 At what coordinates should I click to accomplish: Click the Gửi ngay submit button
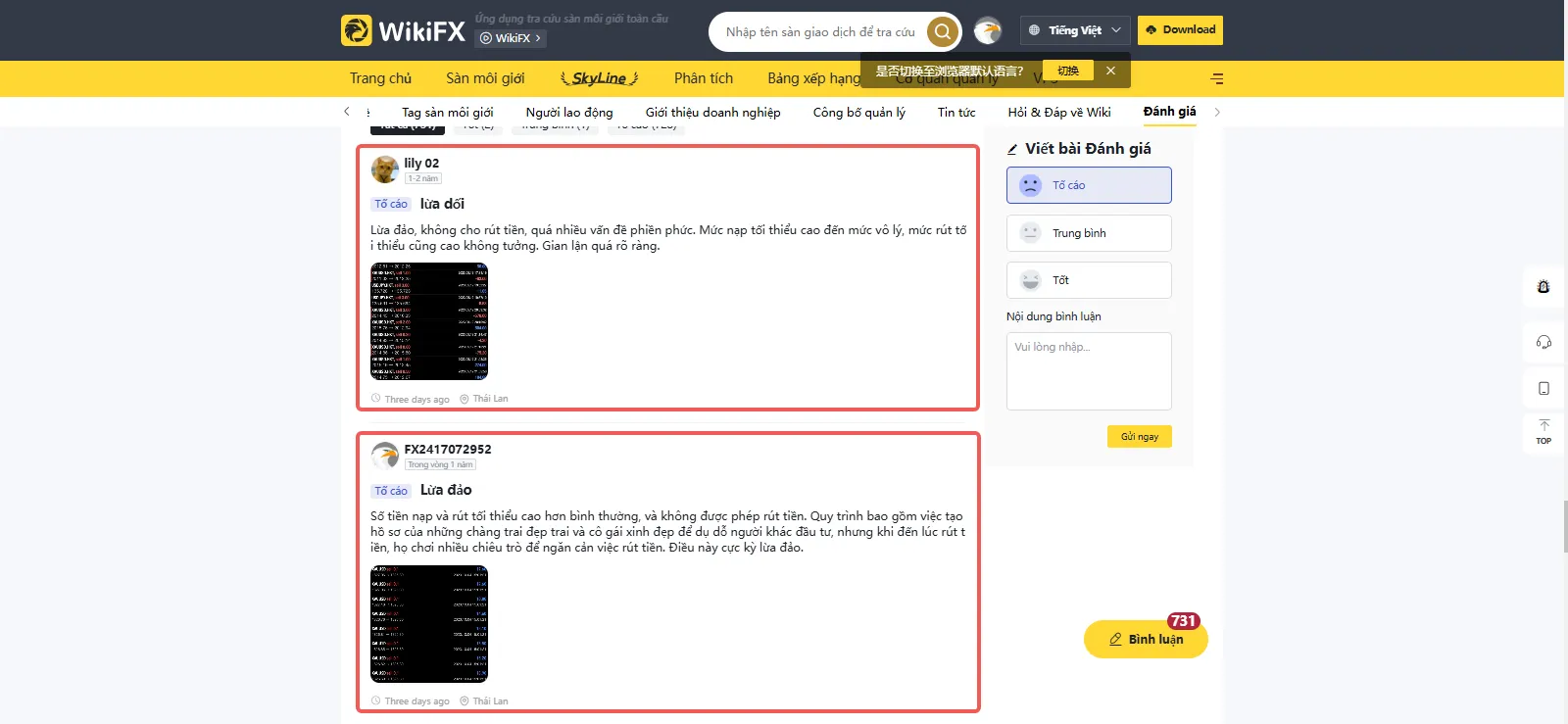click(x=1140, y=437)
